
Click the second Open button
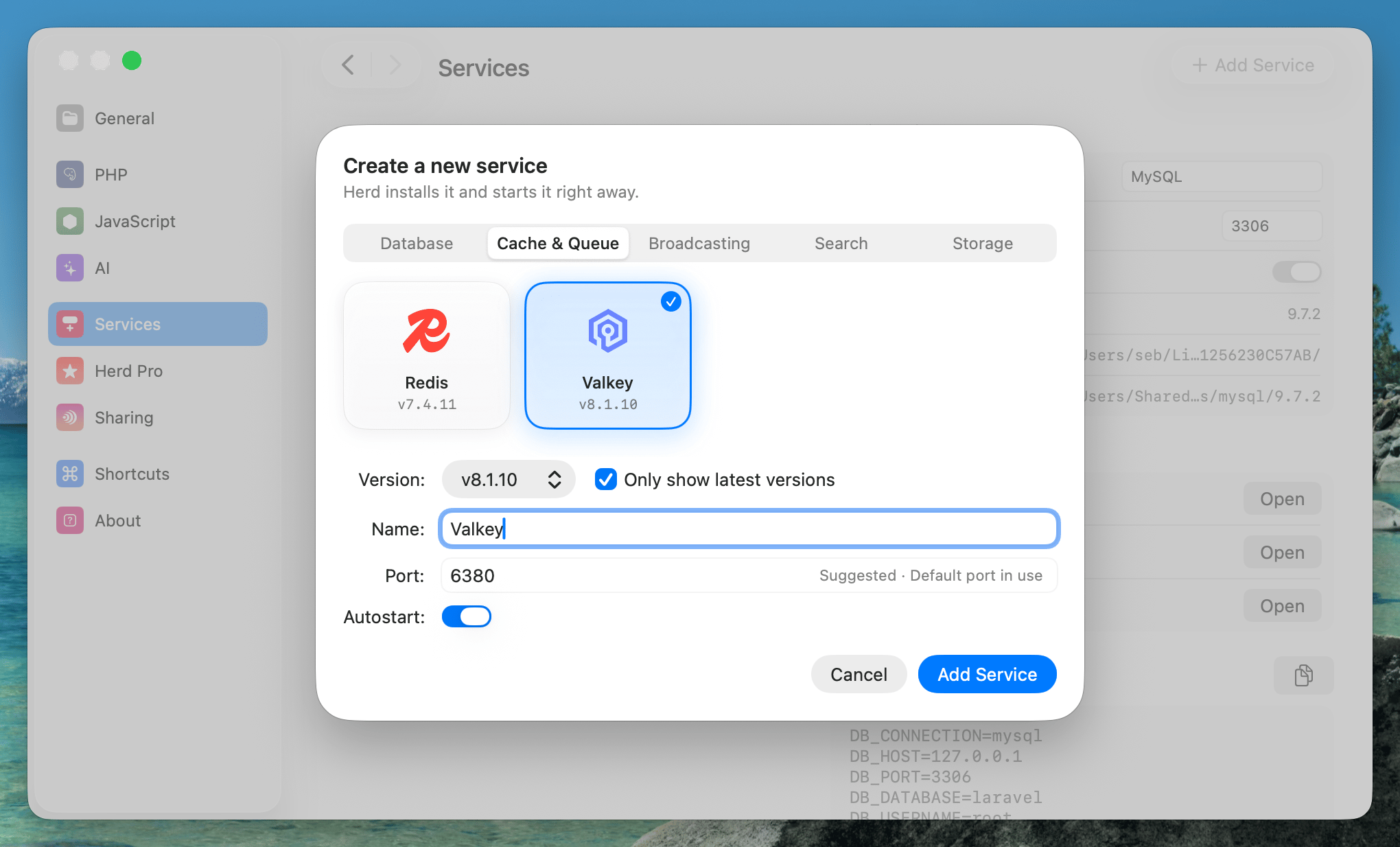coord(1282,553)
